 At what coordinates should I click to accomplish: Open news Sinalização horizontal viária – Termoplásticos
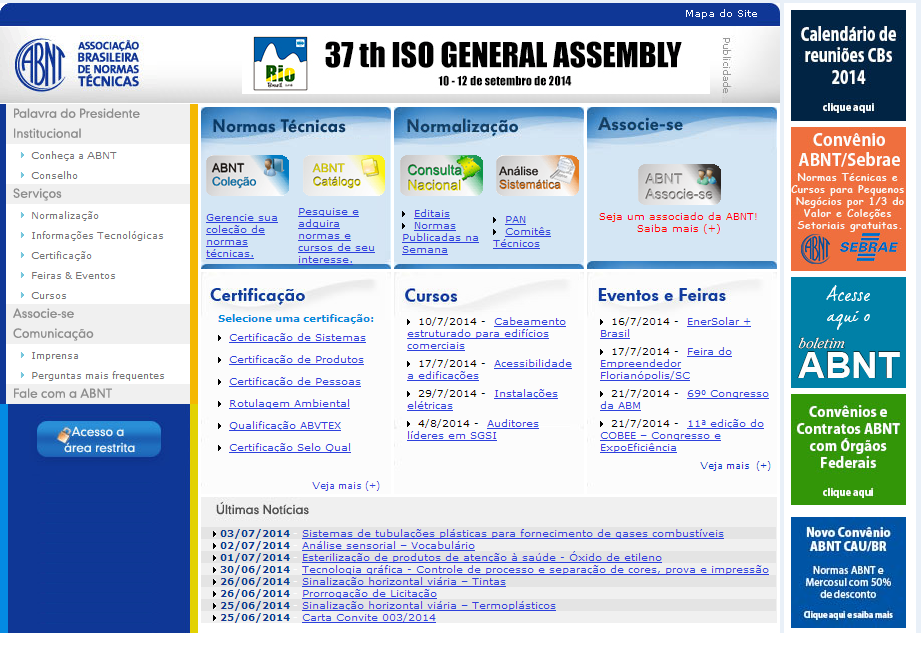point(429,606)
